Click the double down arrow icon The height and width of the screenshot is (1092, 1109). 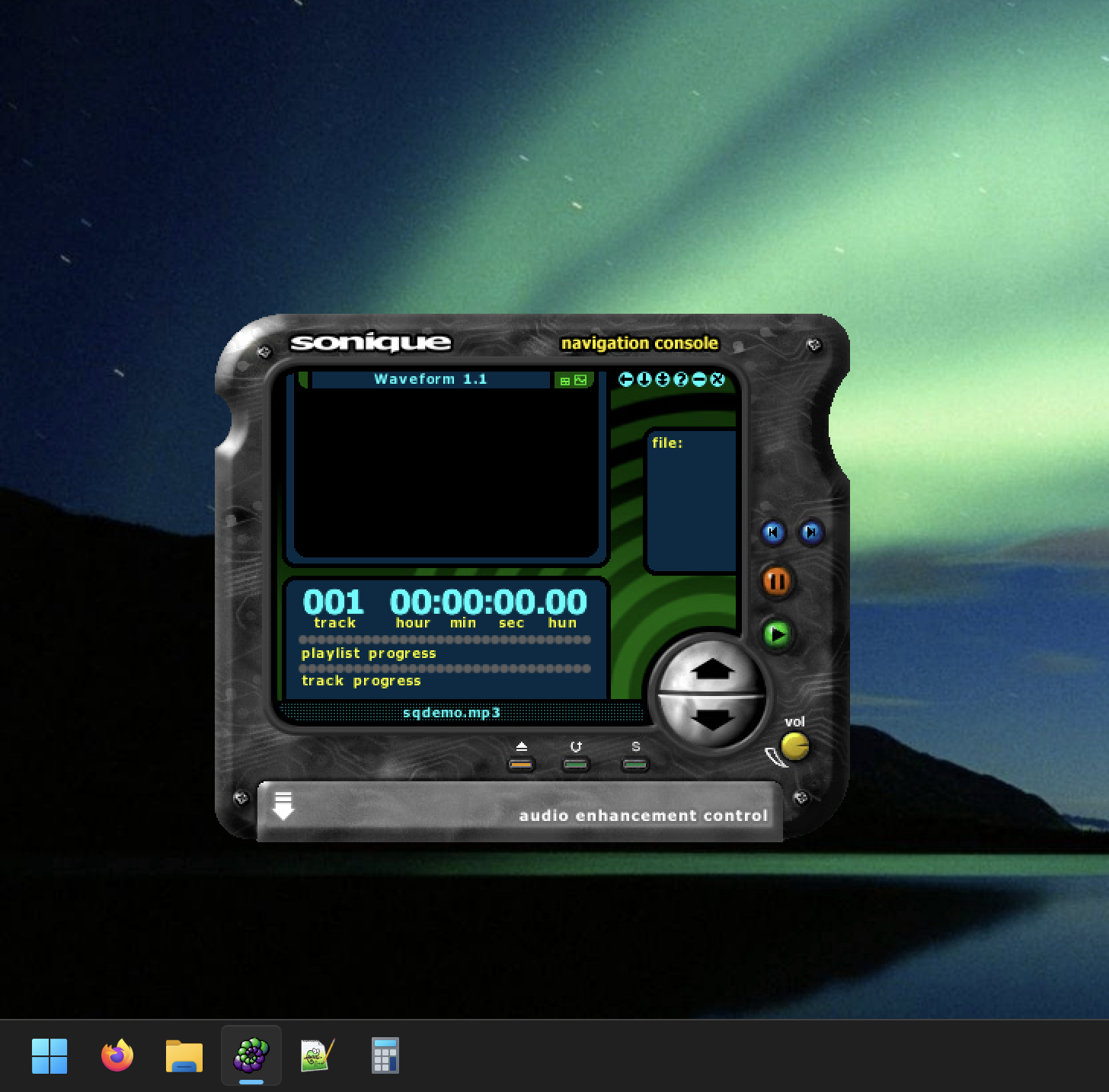click(x=663, y=379)
